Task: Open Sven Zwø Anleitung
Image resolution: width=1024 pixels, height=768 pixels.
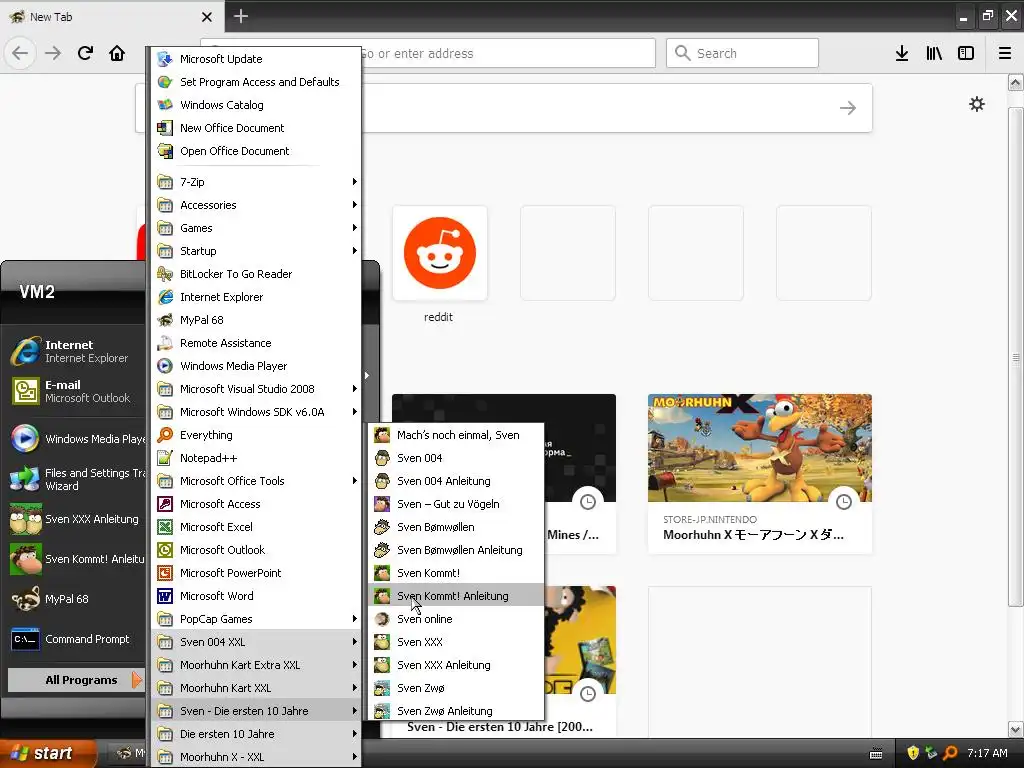Action: (x=456, y=711)
